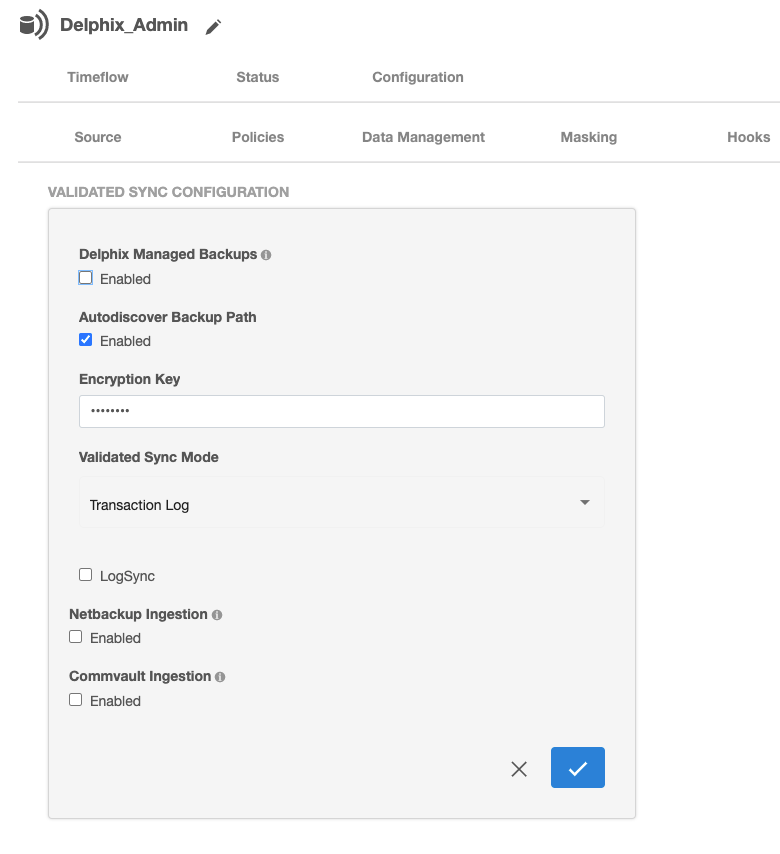Click info icon beside Delphix Managed Backups
Image resolution: width=780 pixels, height=854 pixels.
pos(266,255)
